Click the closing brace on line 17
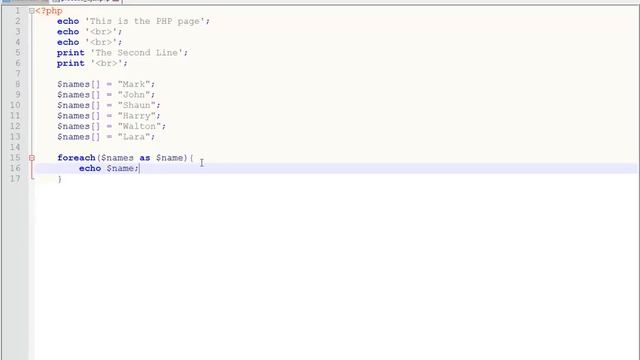The height and width of the screenshot is (360, 640). pos(60,179)
